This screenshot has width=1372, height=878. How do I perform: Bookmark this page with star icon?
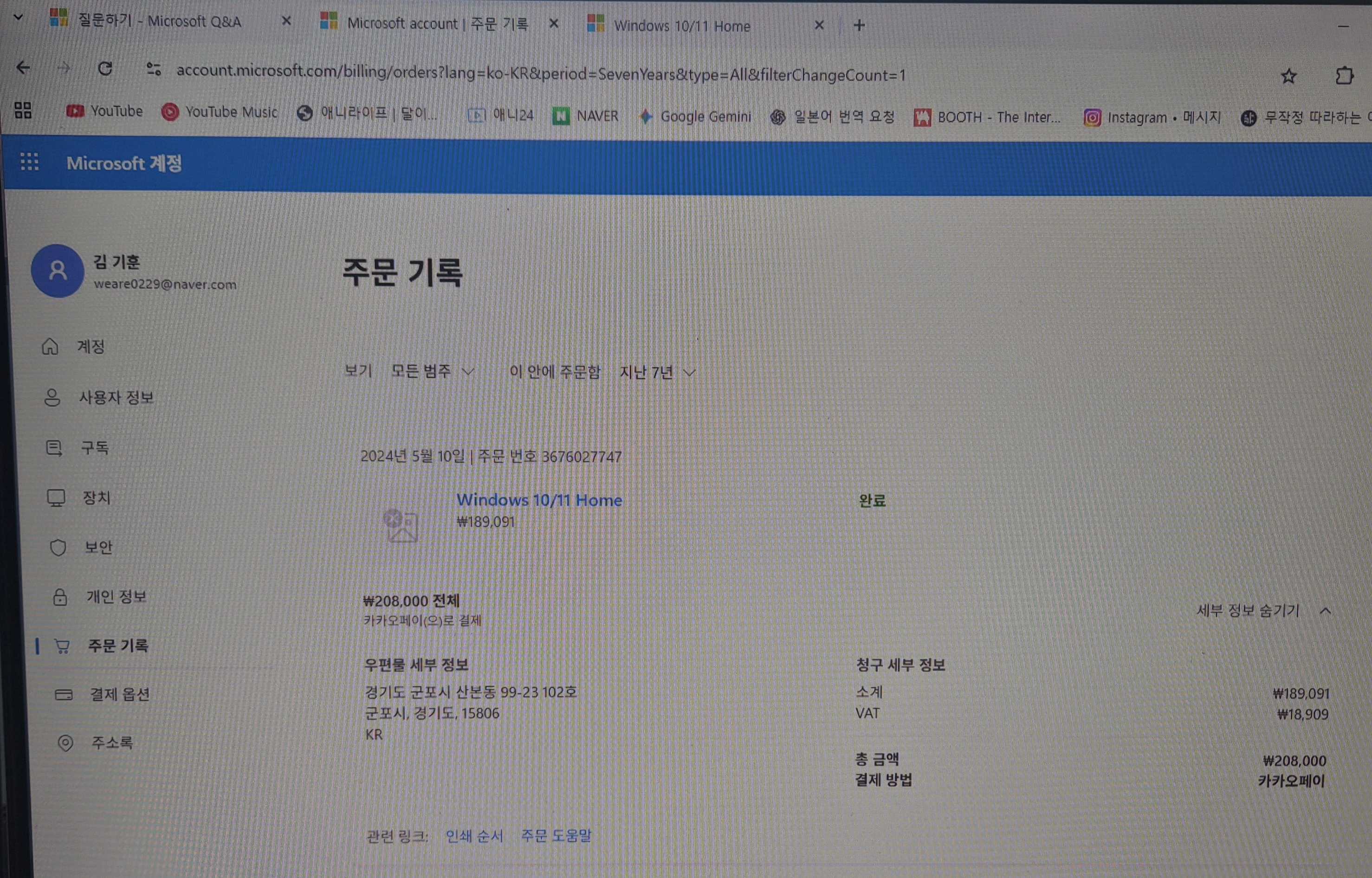point(1289,76)
